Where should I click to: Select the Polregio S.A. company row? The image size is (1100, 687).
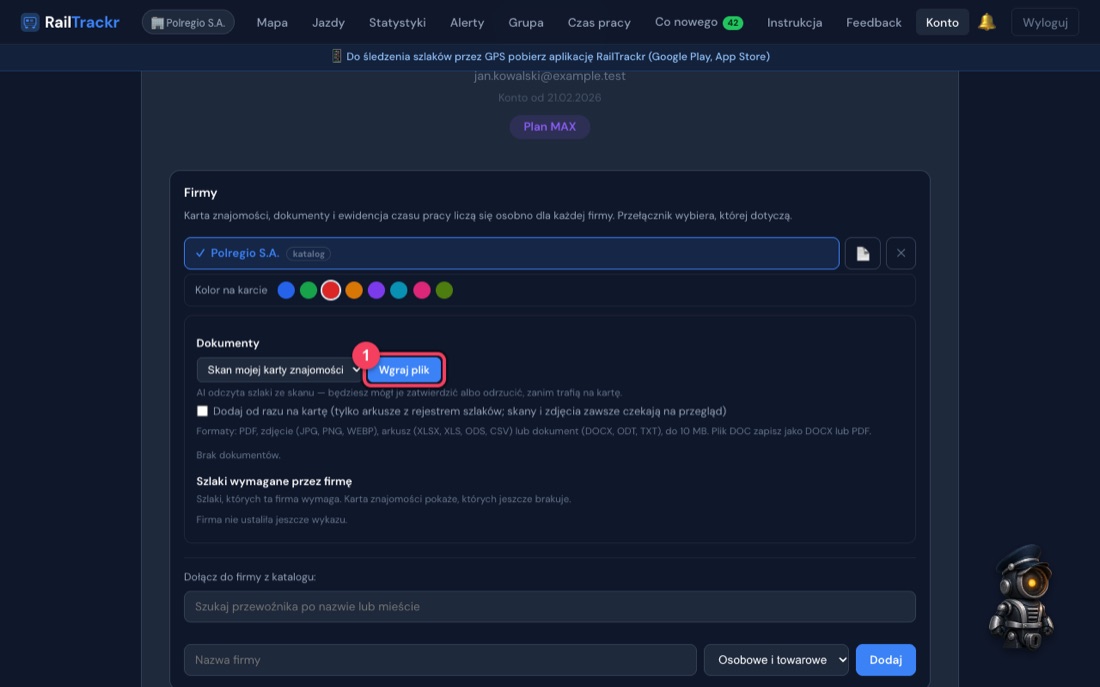[511, 253]
